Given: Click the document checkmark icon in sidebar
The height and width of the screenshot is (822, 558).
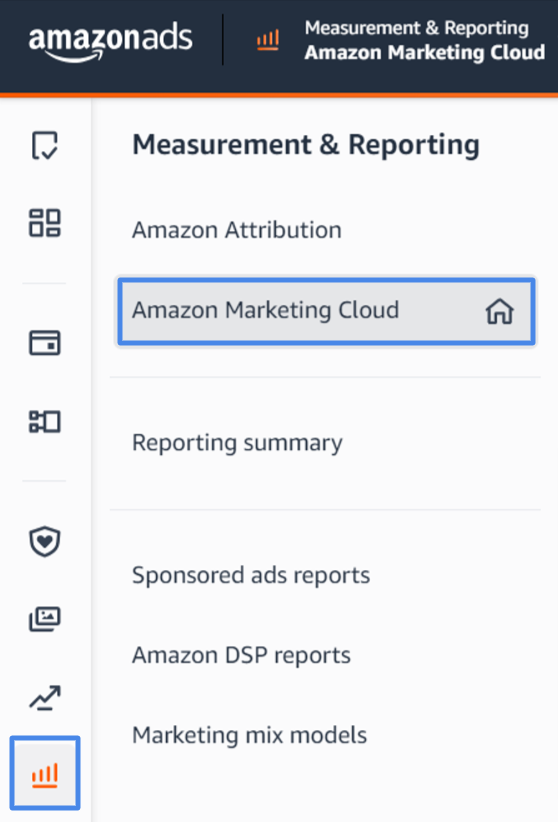Looking at the screenshot, I should (x=45, y=145).
